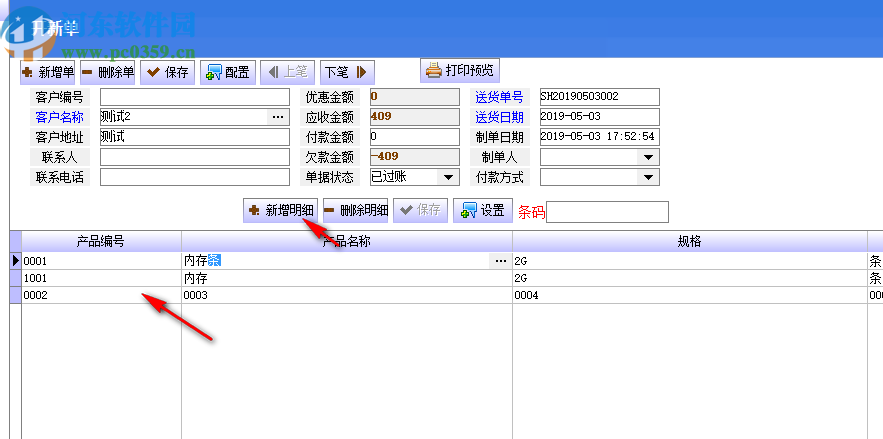Click the checkmark icon on top 保存
This screenshot has height=439, width=883.
coord(153,72)
